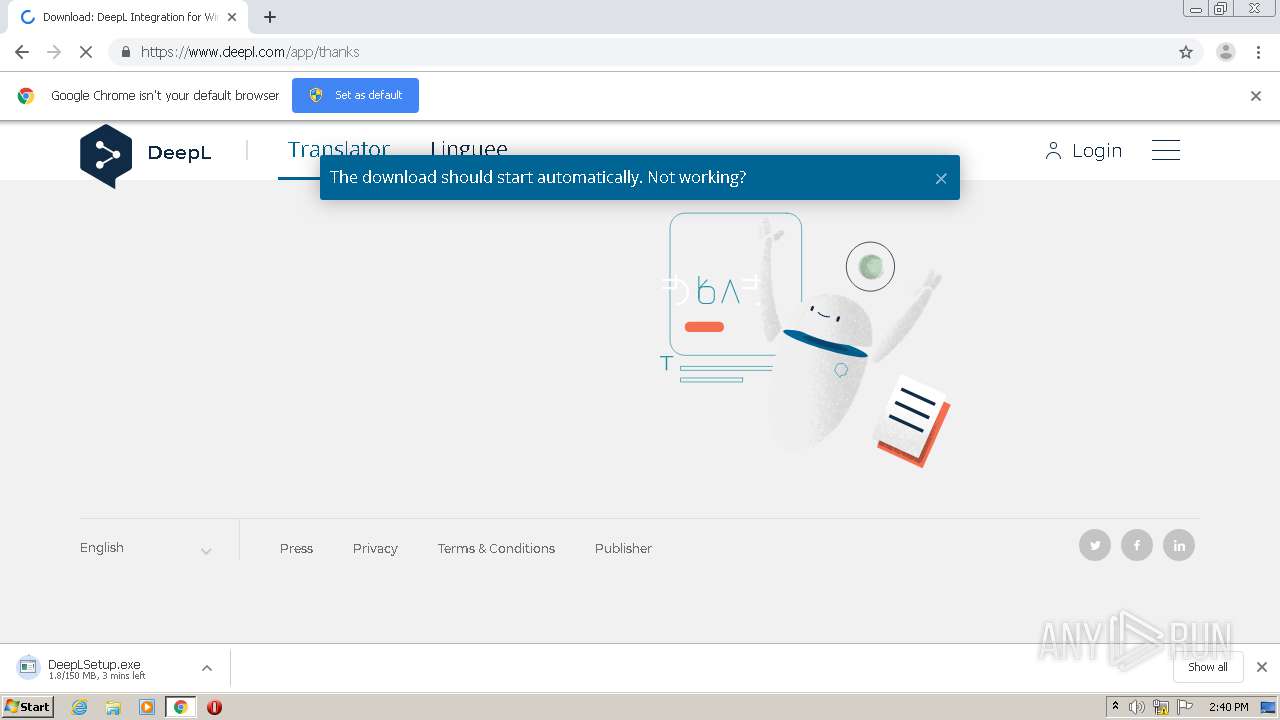
Task: Click the DeepL hexagon logo
Action: coord(106,155)
